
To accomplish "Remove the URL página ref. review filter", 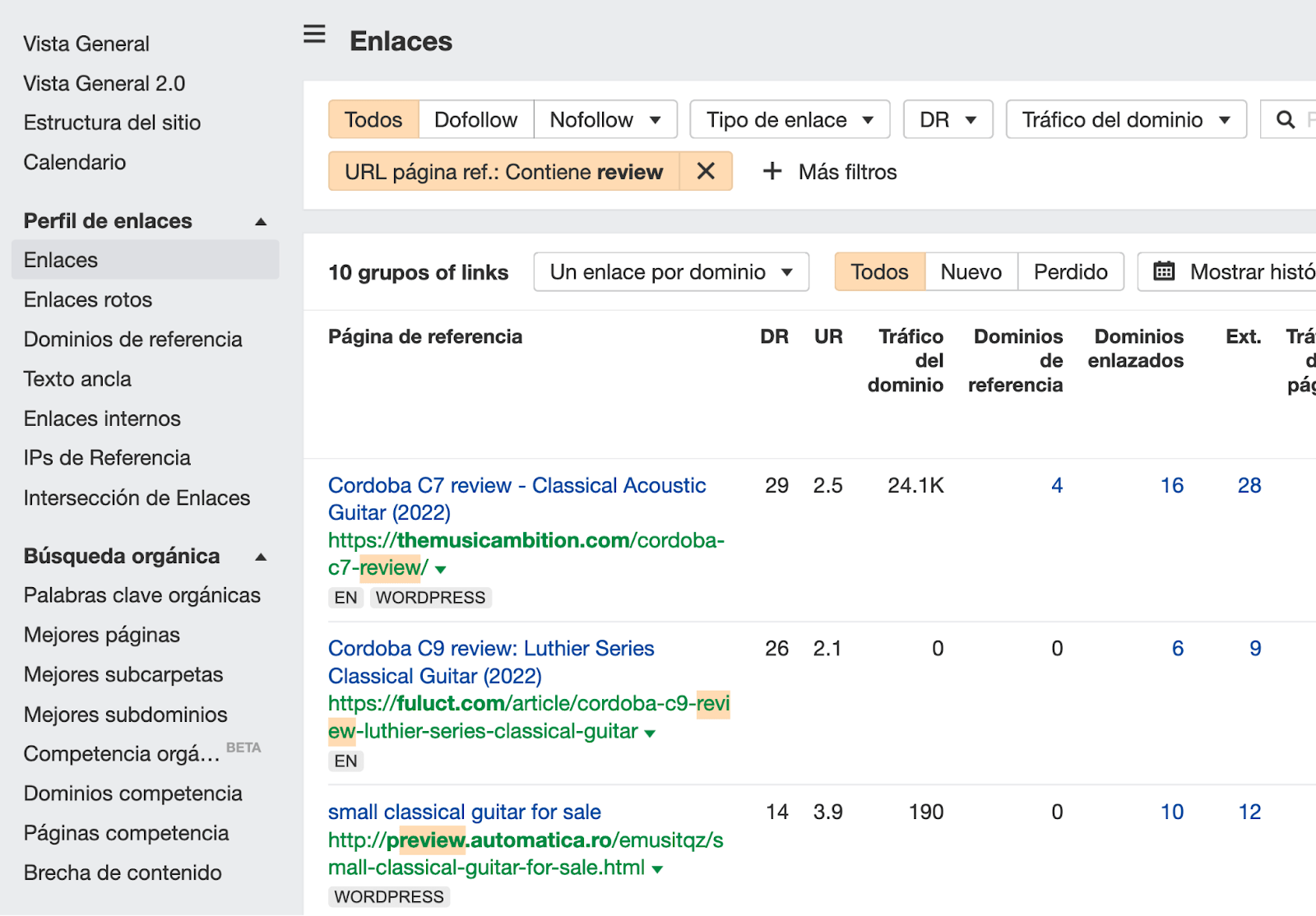I will (x=706, y=171).
